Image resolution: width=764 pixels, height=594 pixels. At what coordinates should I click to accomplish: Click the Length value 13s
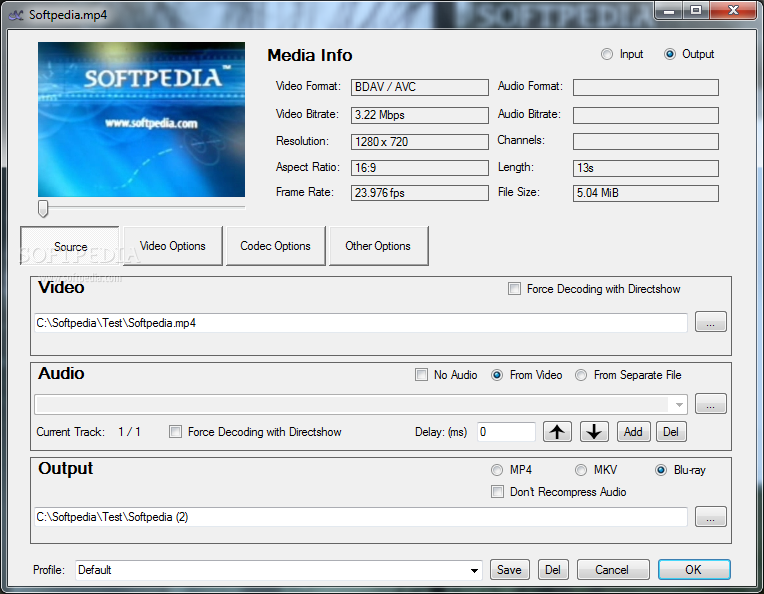pos(646,168)
